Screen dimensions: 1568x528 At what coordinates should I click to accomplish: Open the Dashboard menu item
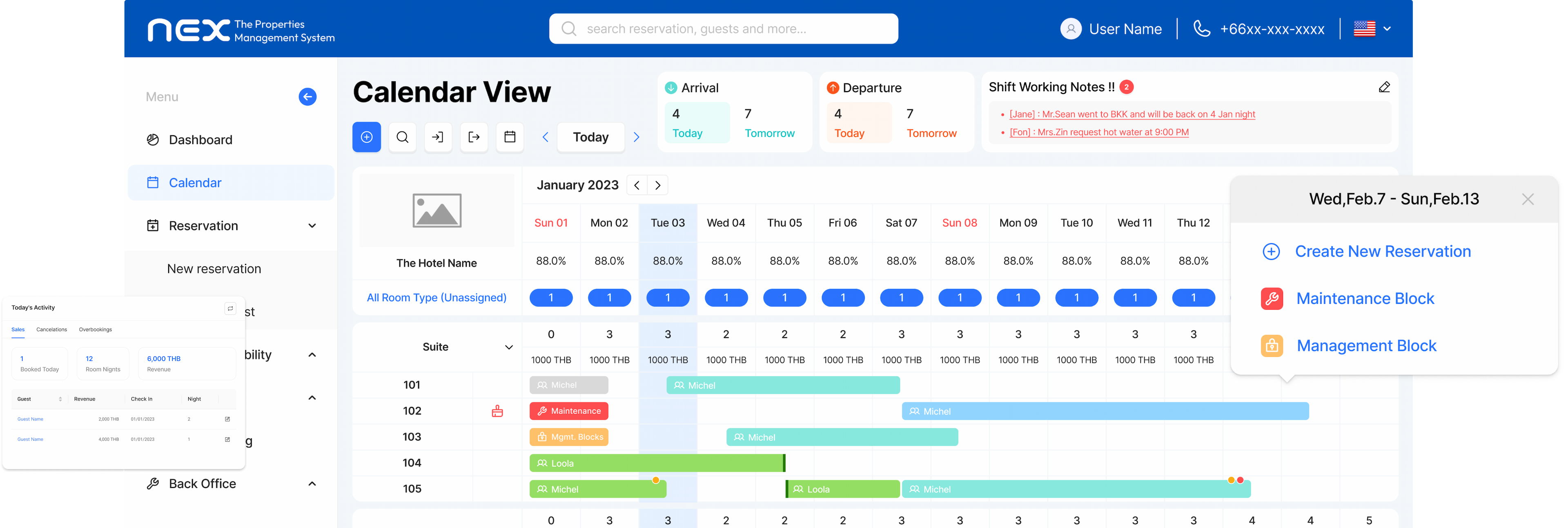point(200,140)
